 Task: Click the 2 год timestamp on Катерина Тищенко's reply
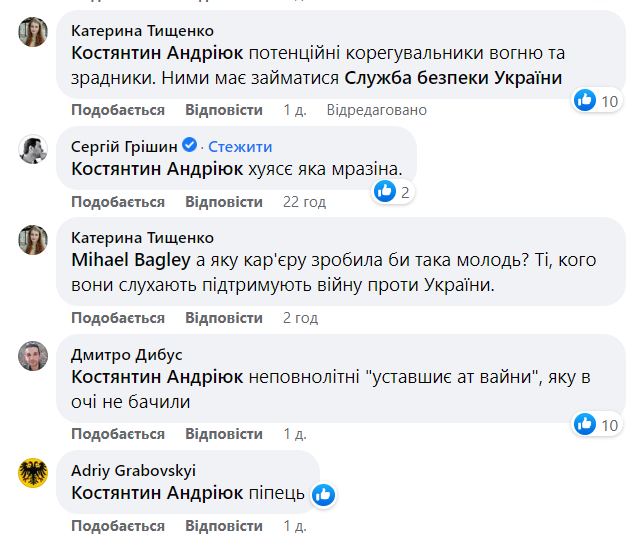pos(300,318)
